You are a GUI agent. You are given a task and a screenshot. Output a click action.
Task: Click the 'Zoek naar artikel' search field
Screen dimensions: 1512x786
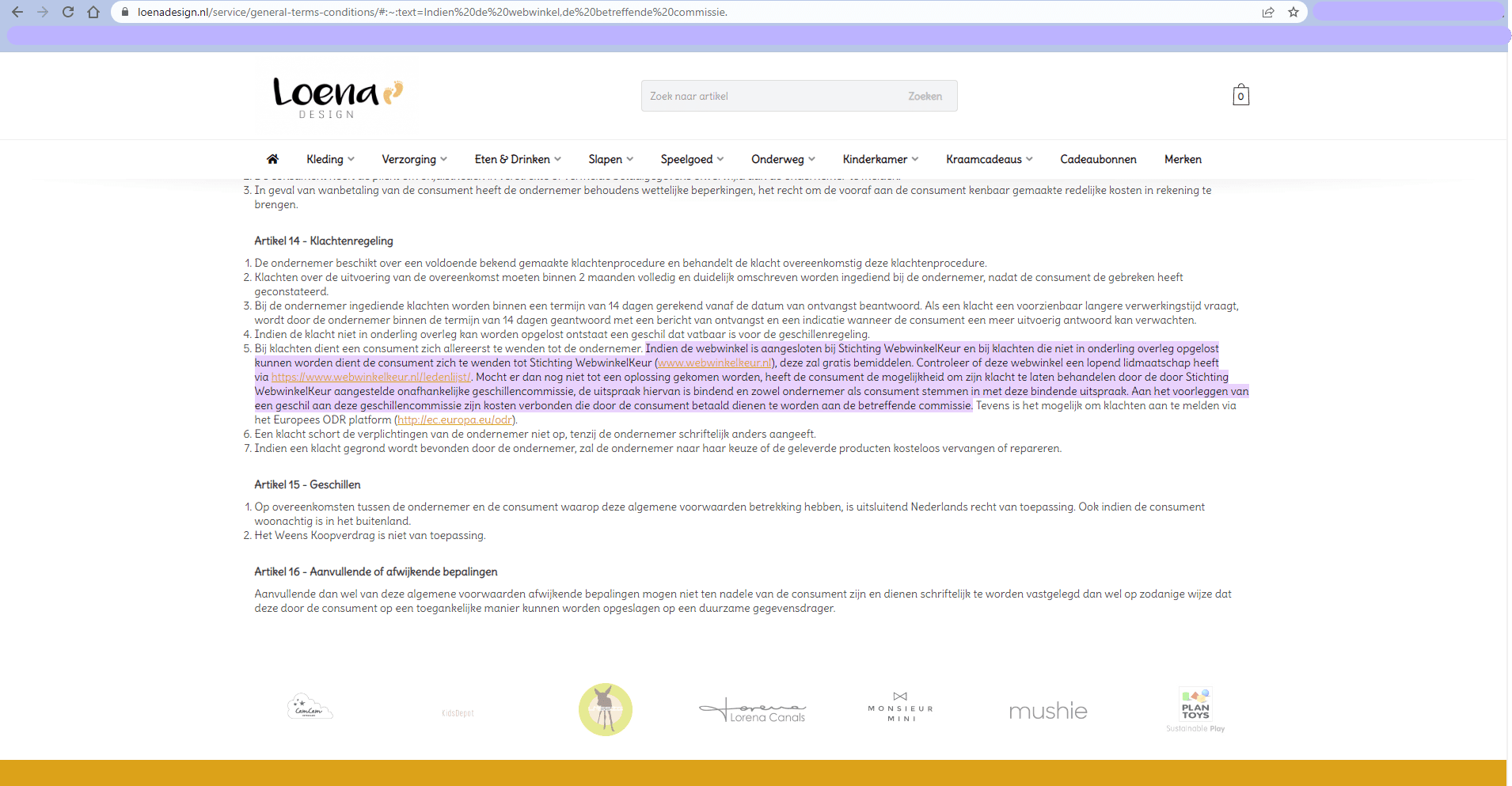[x=768, y=96]
